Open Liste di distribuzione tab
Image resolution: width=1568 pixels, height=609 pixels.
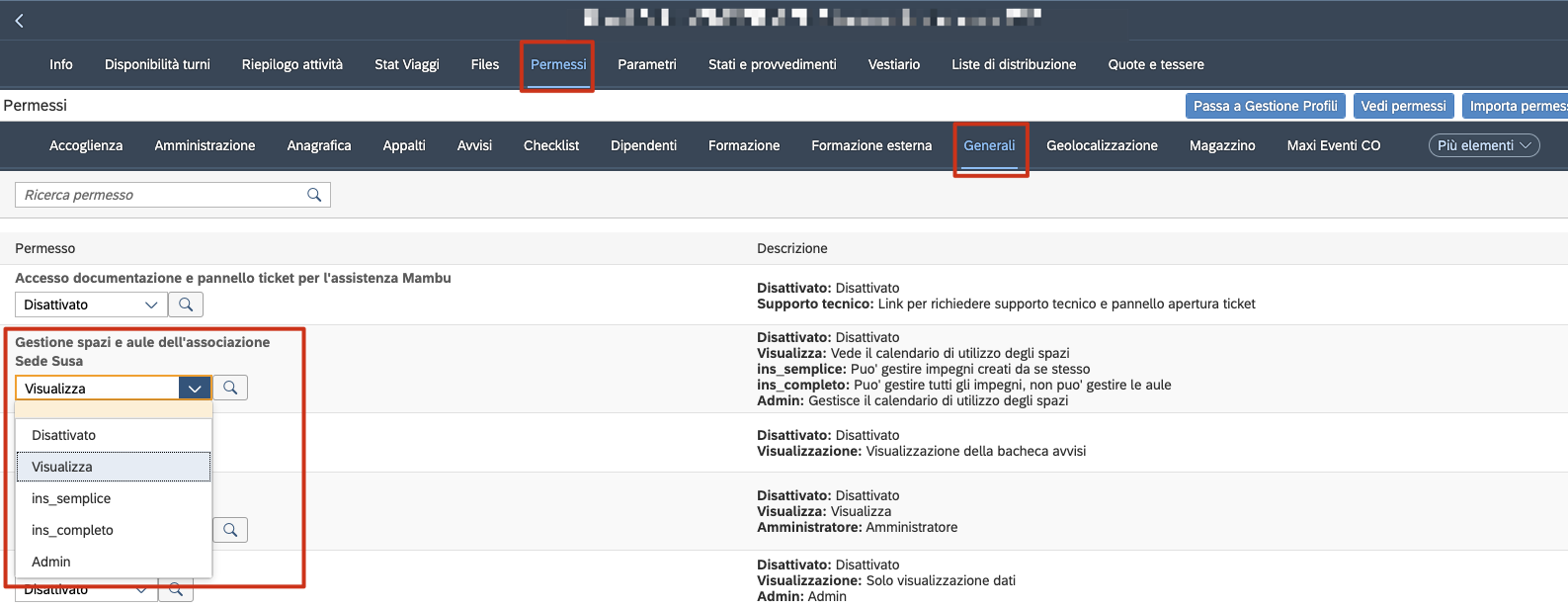pos(1014,64)
